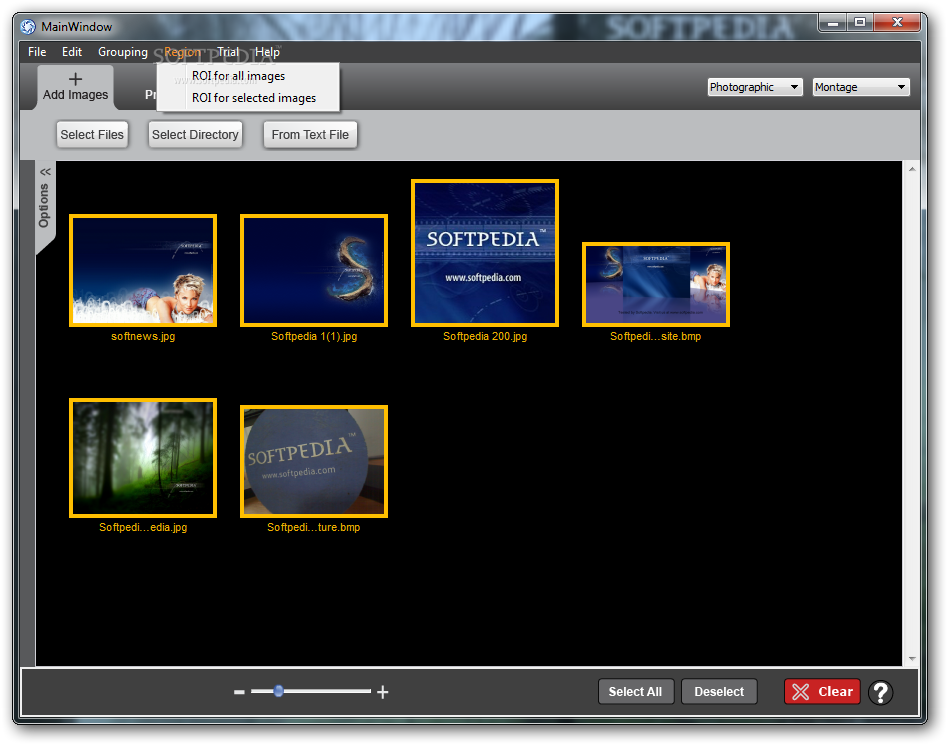Select the Softpedi...site.bmp thumbnail
The image size is (948, 745).
[x=656, y=284]
